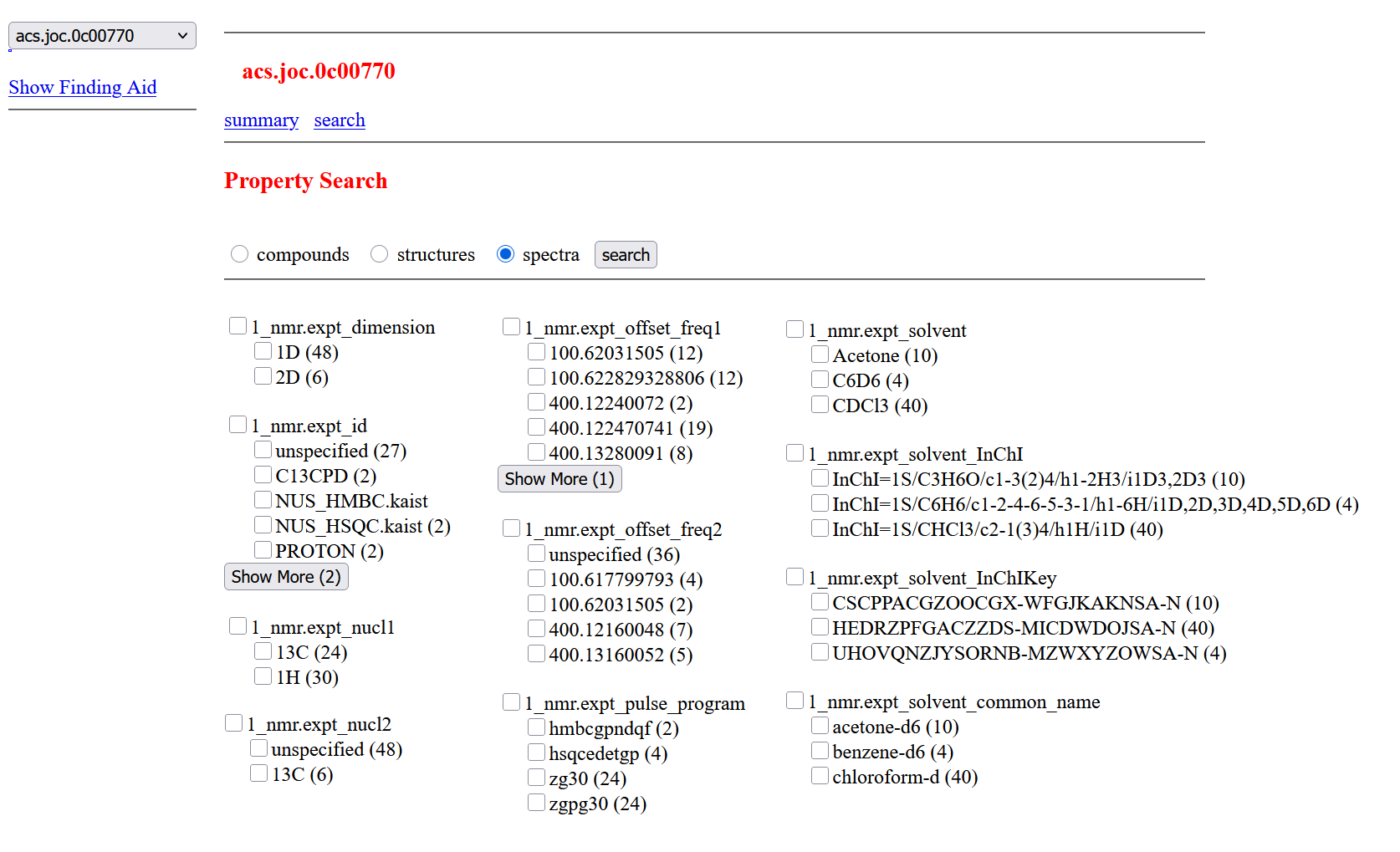Check unspecified (27) under expt_id
1400x852 pixels.
263,450
